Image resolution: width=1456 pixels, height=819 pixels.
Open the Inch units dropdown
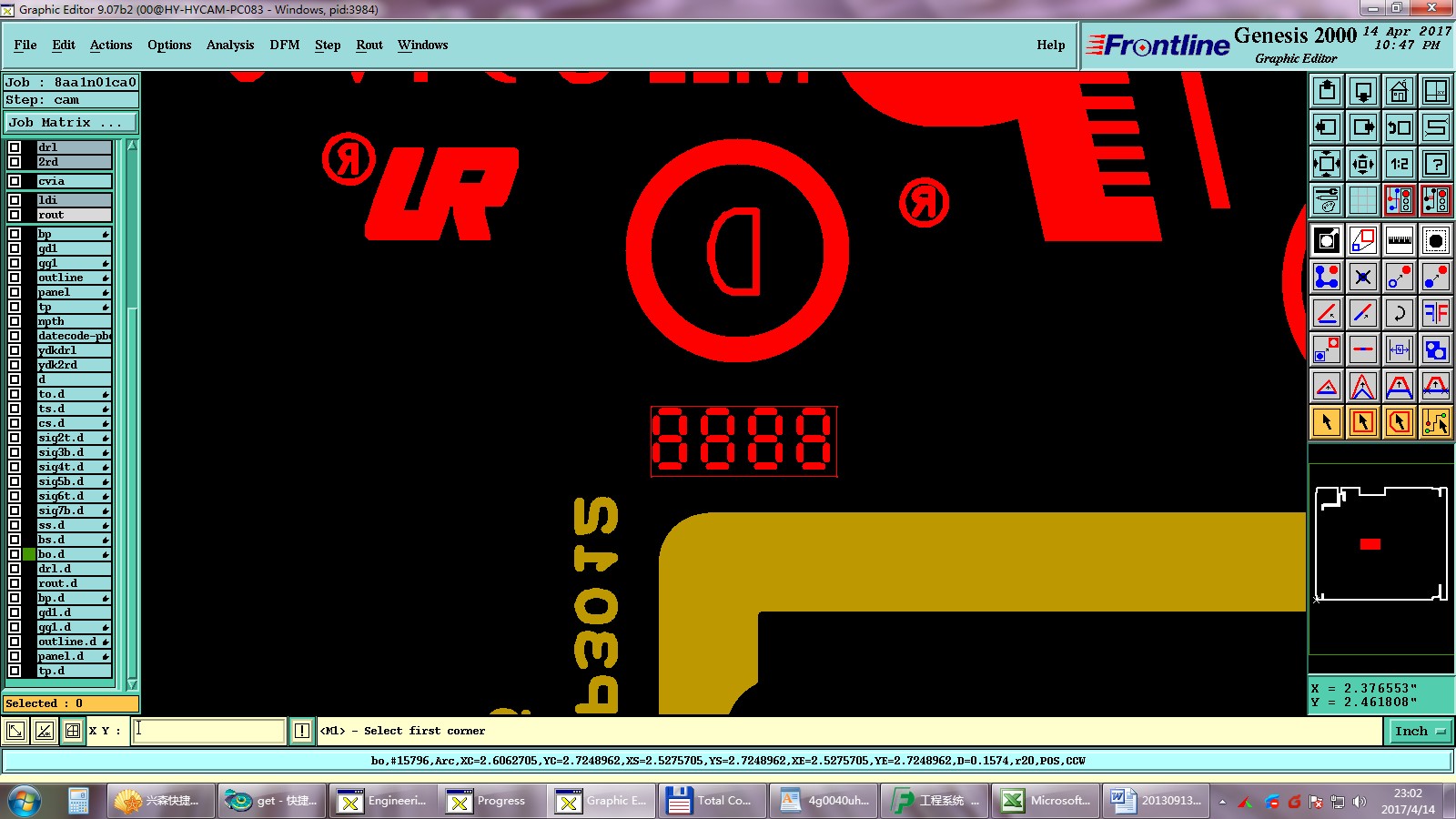click(x=1421, y=731)
